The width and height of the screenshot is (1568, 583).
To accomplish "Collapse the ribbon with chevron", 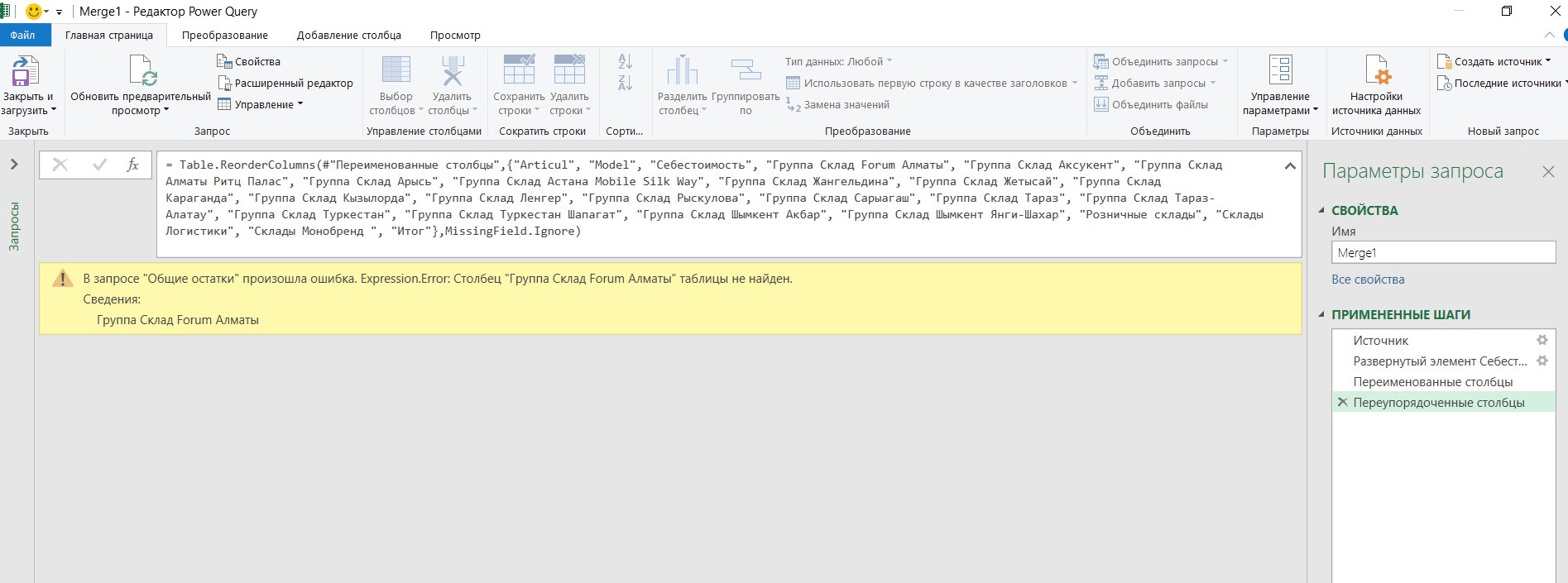I will coord(1549,35).
